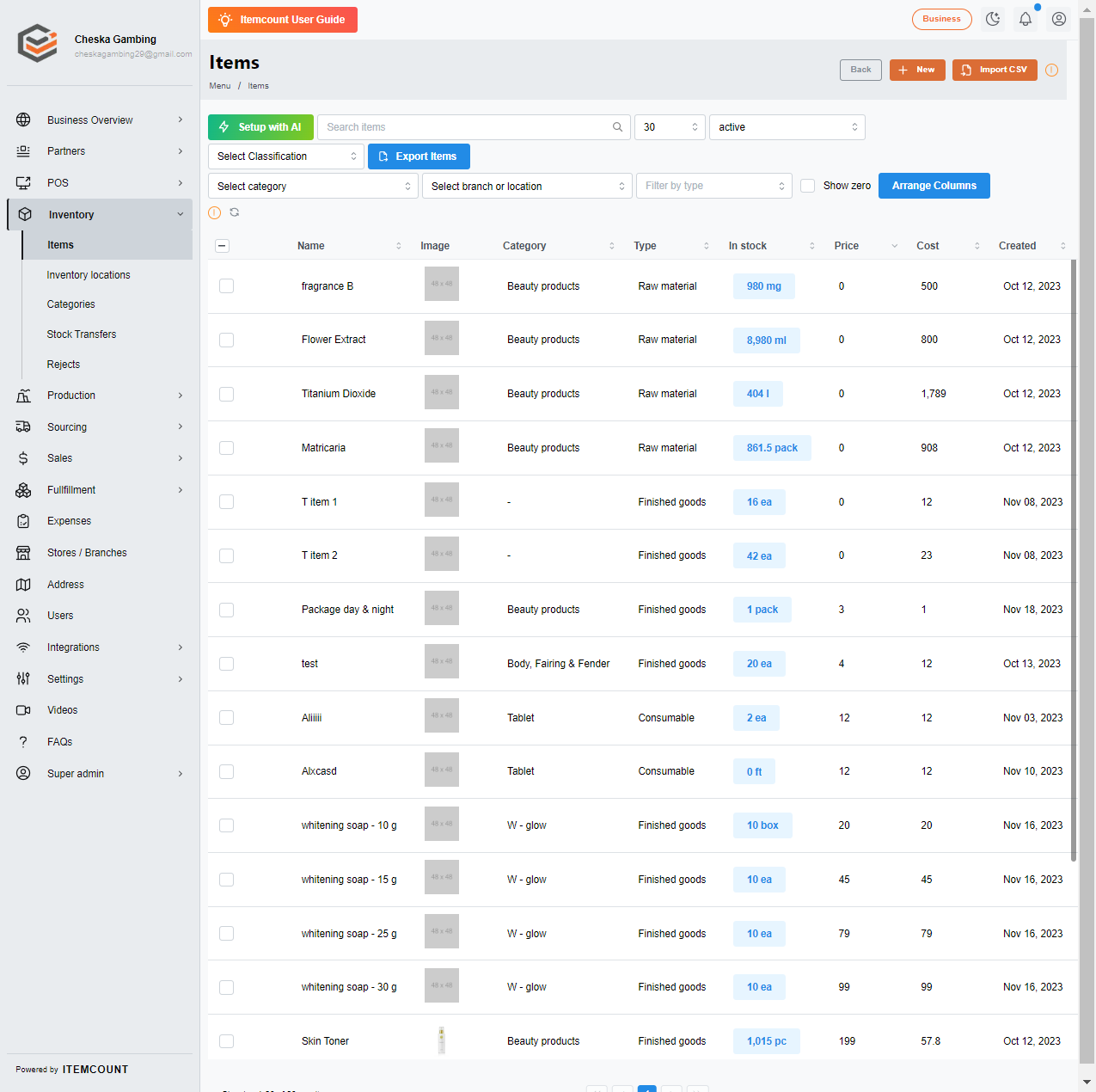Click the refresh icon above the table
The width and height of the screenshot is (1096, 1092).
[234, 212]
